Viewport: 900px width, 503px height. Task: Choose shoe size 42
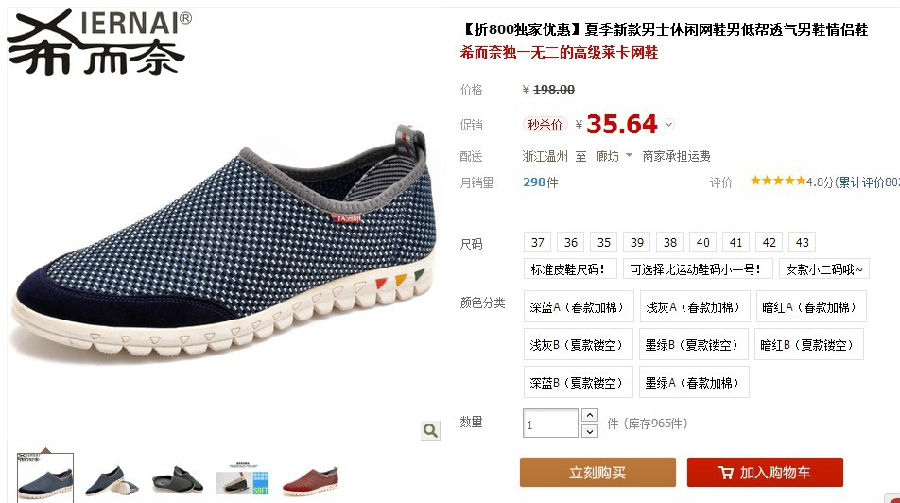(x=769, y=242)
